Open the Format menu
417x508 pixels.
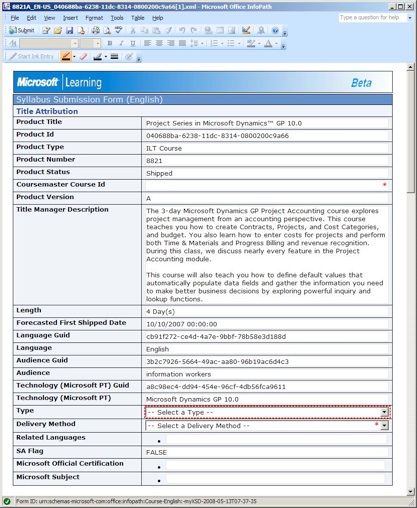(x=94, y=18)
